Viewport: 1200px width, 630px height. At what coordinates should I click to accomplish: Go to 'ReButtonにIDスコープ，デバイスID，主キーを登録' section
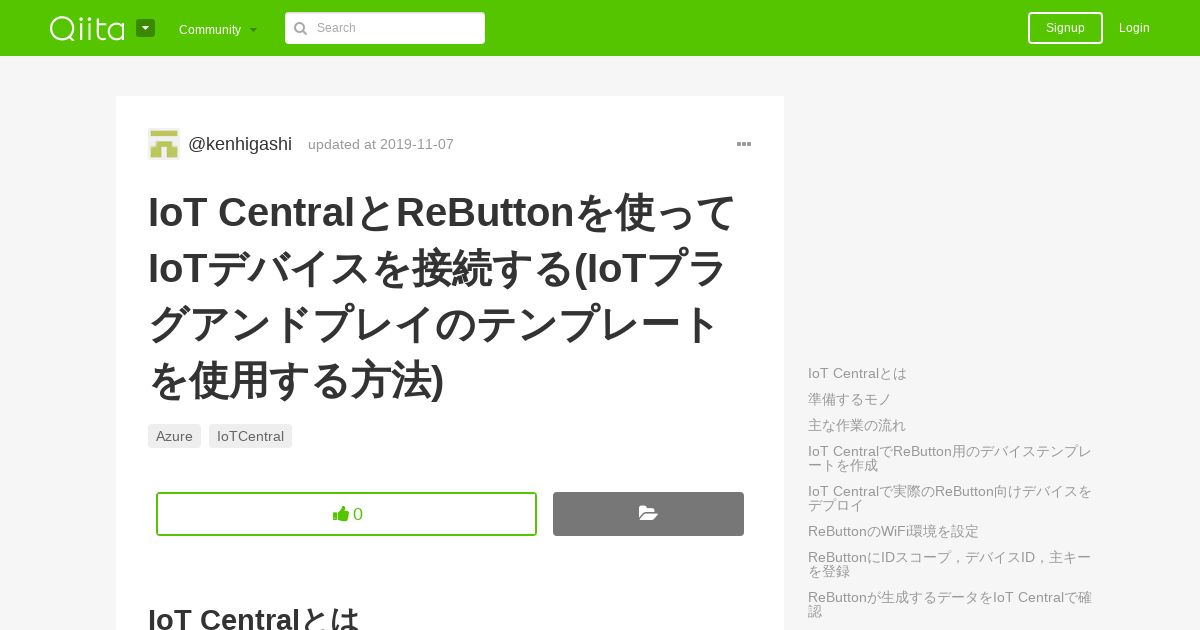tap(950, 564)
